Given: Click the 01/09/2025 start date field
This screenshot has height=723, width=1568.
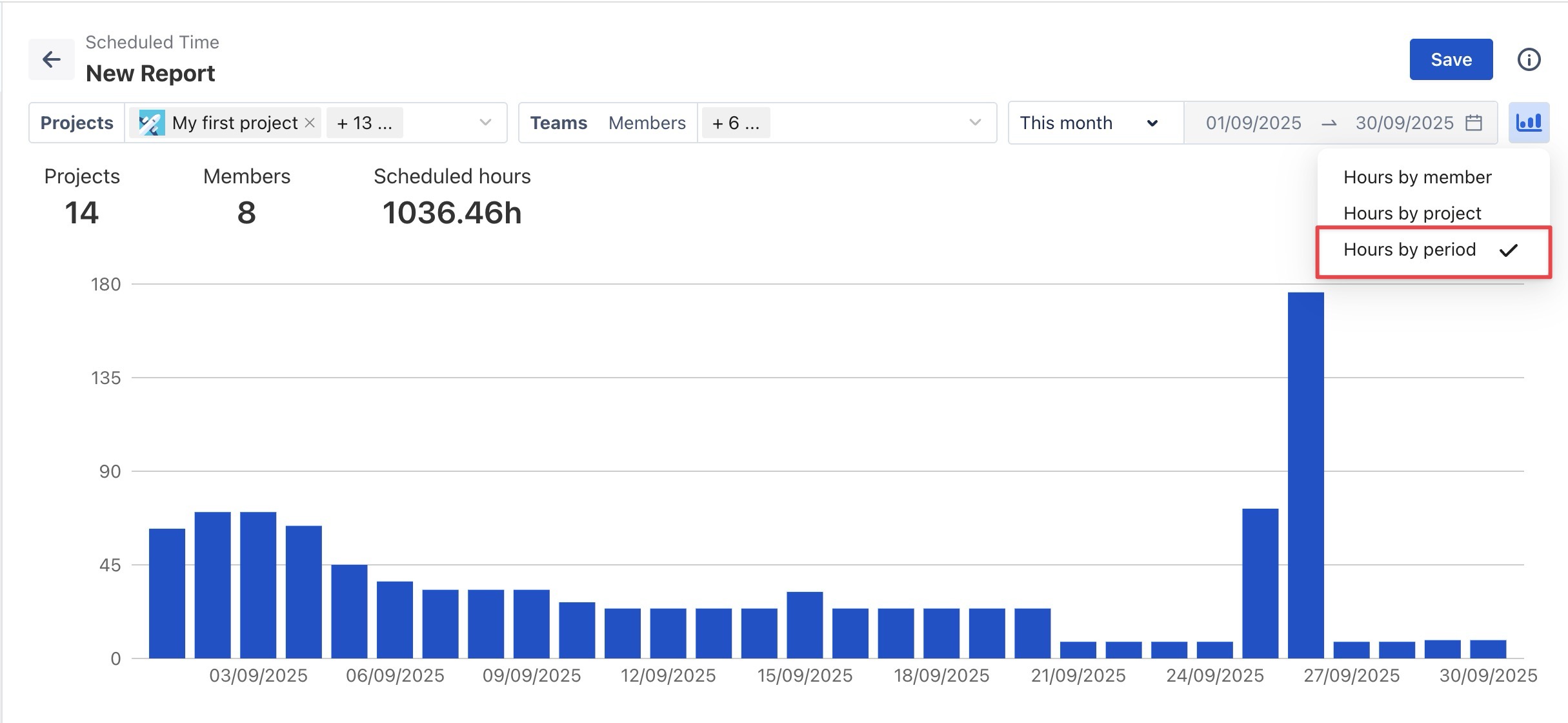Looking at the screenshot, I should (x=1253, y=123).
